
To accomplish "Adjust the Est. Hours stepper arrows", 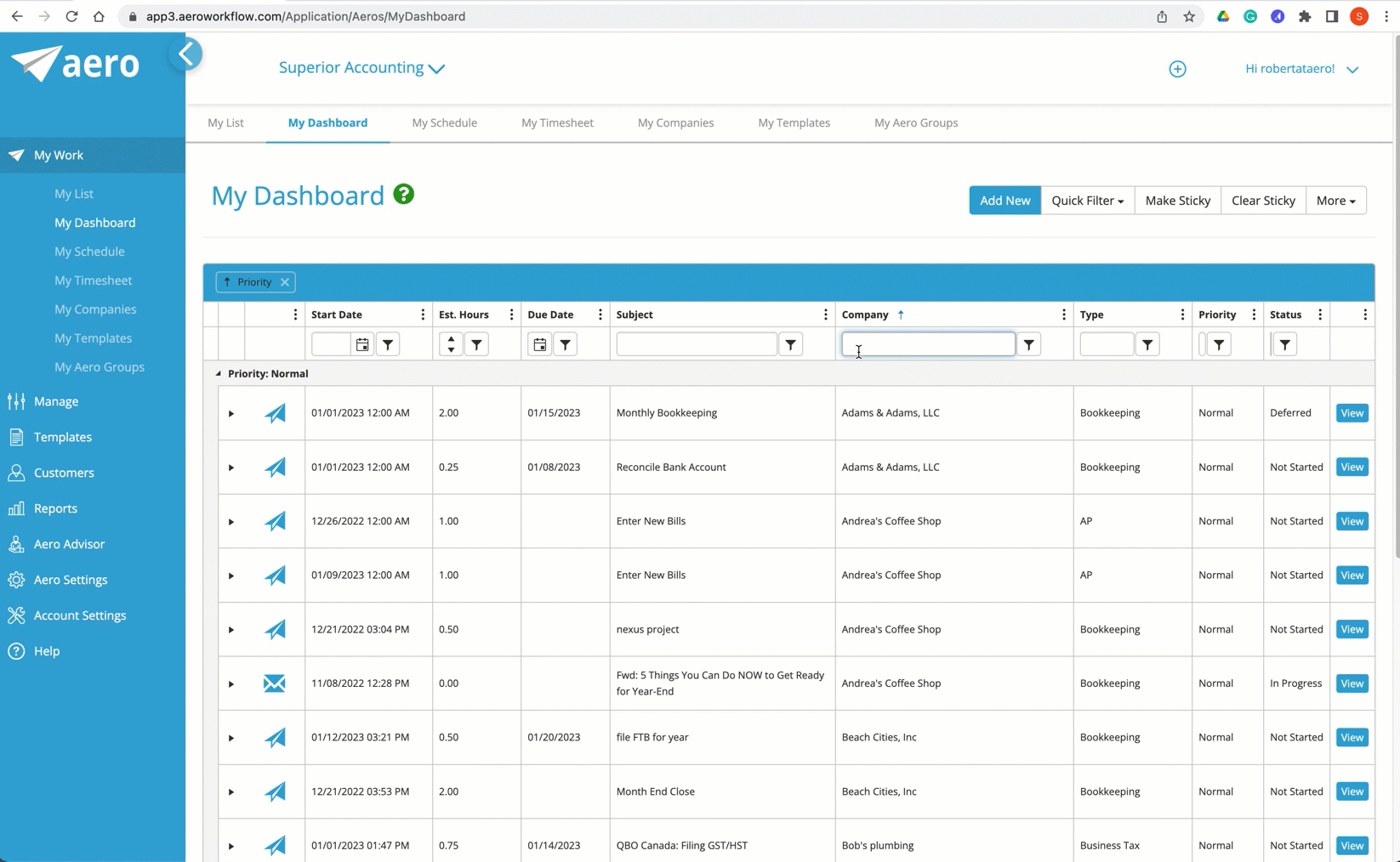I will coord(451,344).
